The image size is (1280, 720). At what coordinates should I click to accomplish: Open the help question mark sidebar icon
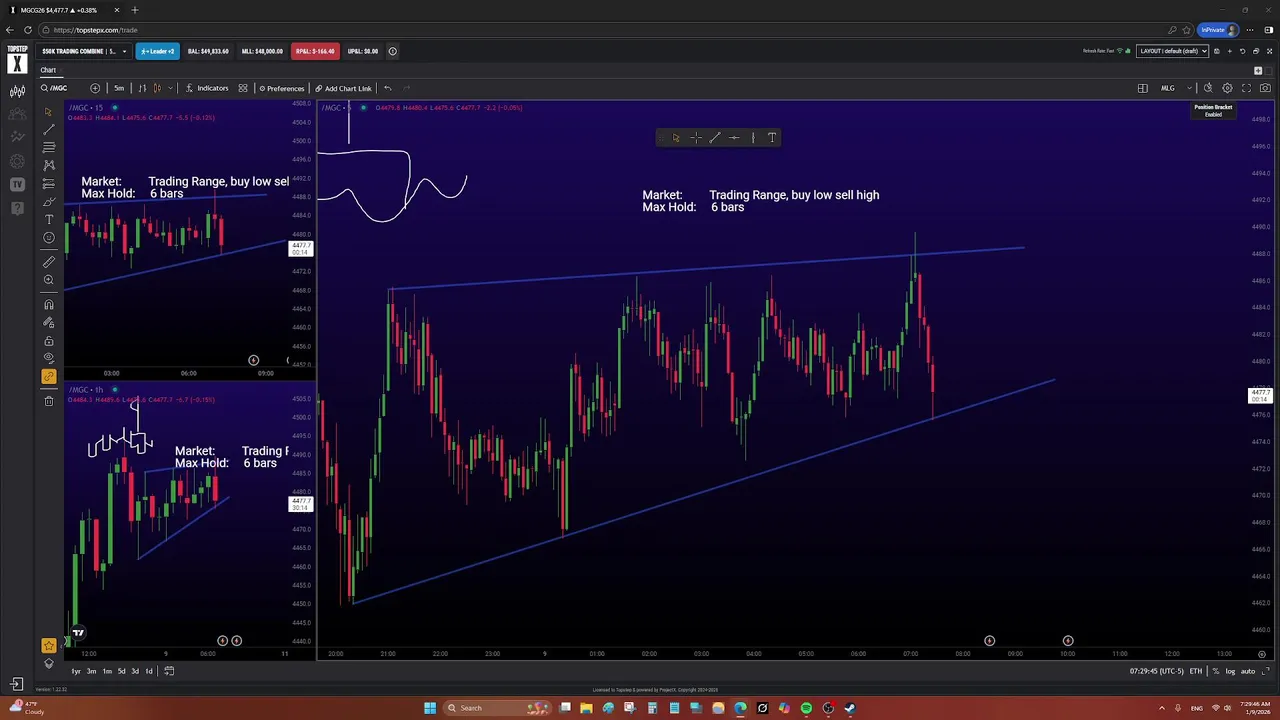[17, 208]
